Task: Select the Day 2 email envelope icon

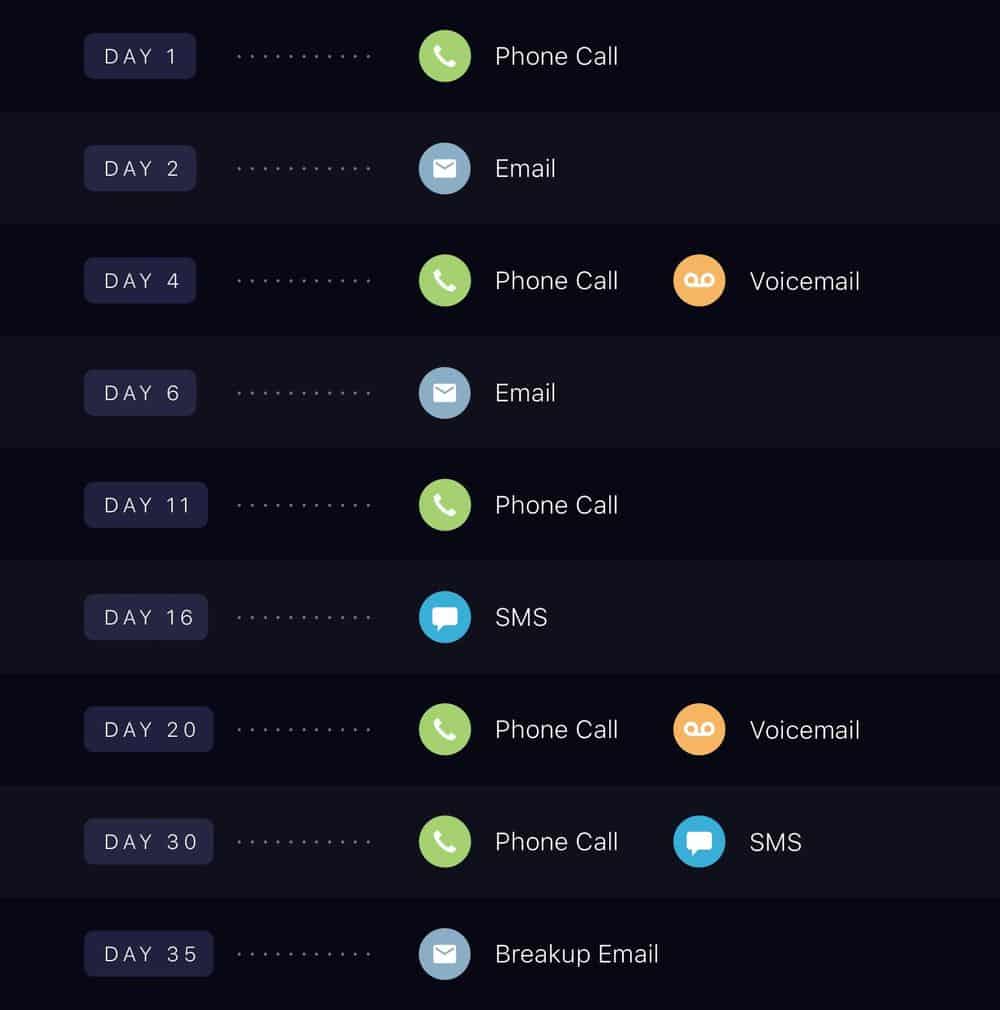Action: coord(445,168)
